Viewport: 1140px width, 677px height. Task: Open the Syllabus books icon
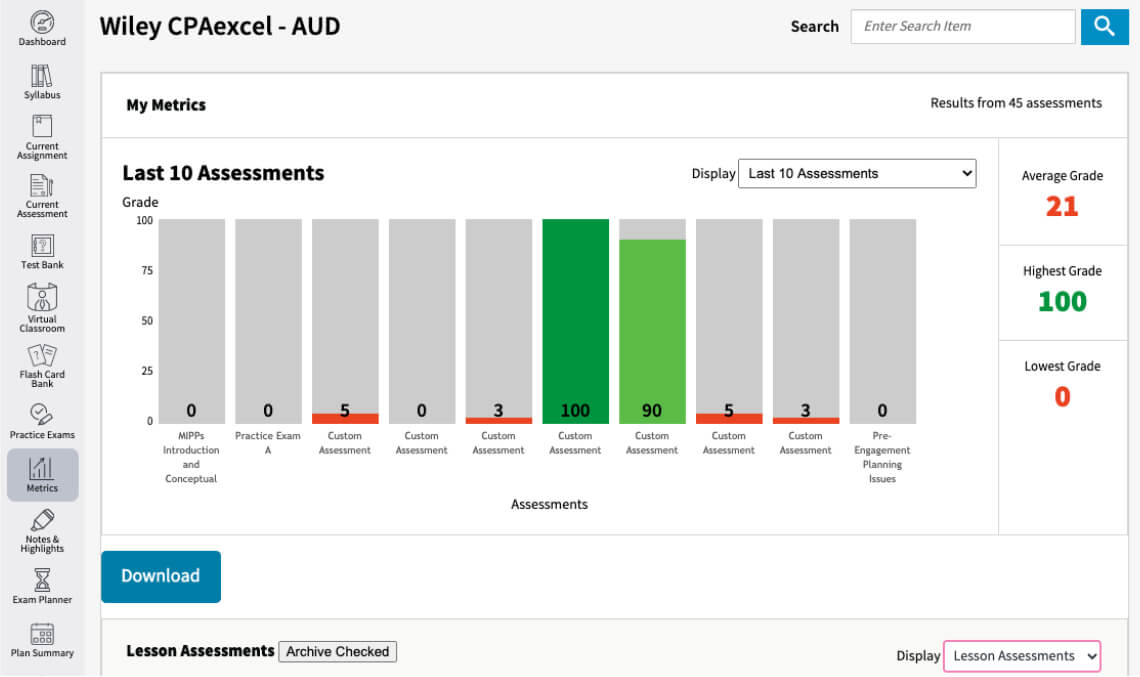pos(42,76)
